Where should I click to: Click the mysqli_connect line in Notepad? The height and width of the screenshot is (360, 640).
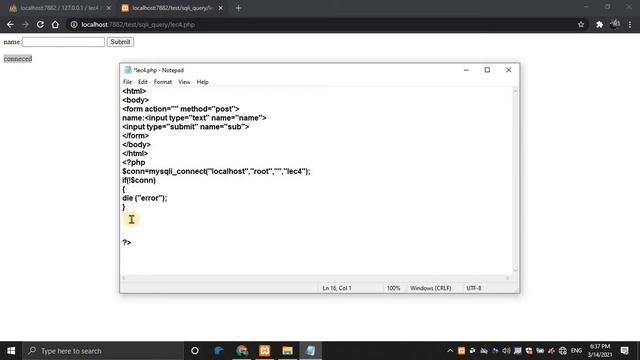[x=216, y=171]
